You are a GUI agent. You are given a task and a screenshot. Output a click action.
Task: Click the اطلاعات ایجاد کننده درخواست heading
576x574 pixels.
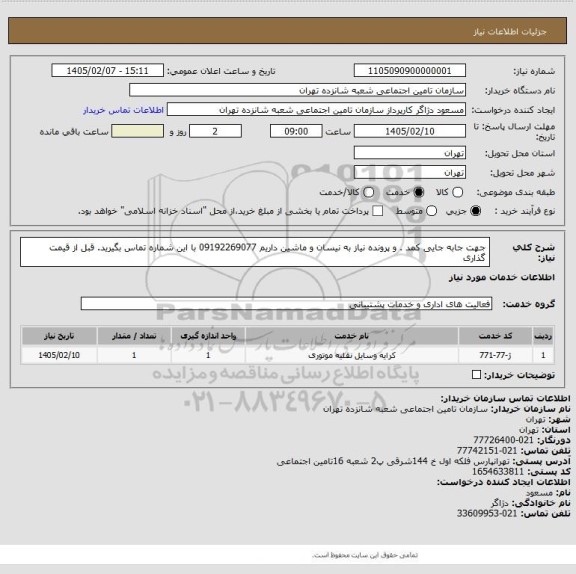click(x=504, y=482)
